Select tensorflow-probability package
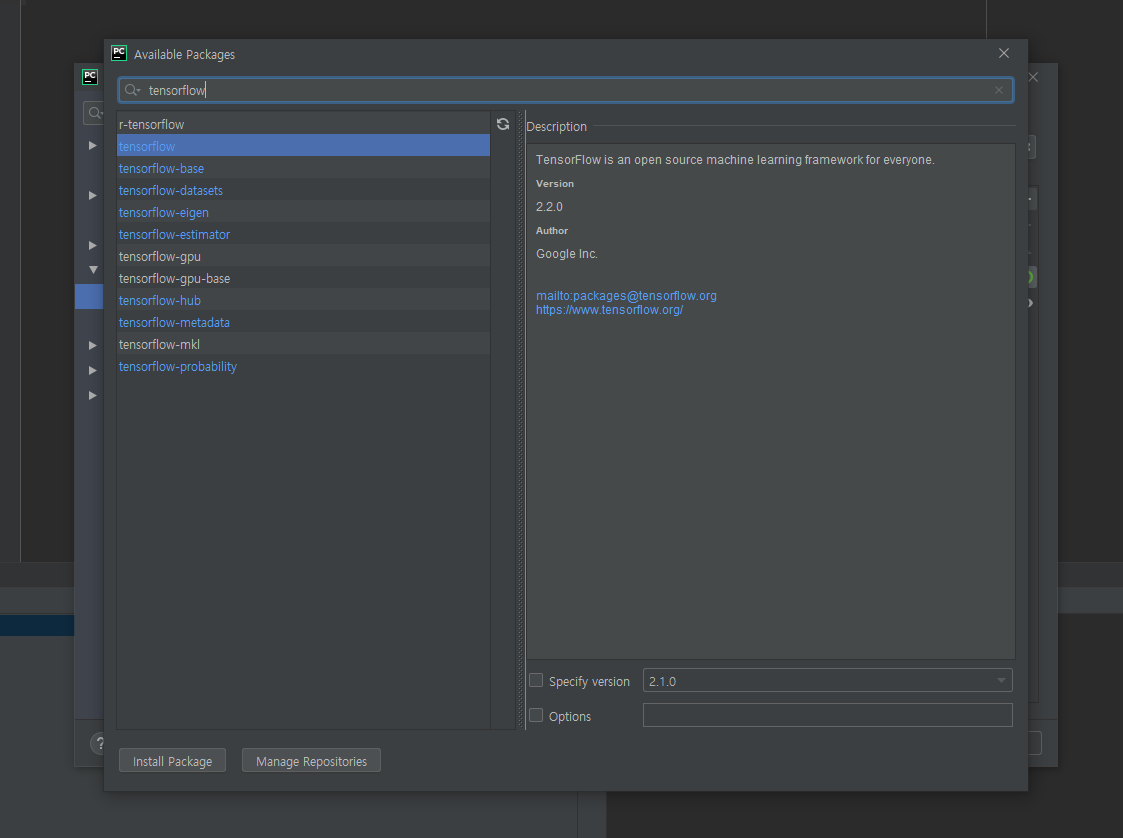 click(x=303, y=367)
